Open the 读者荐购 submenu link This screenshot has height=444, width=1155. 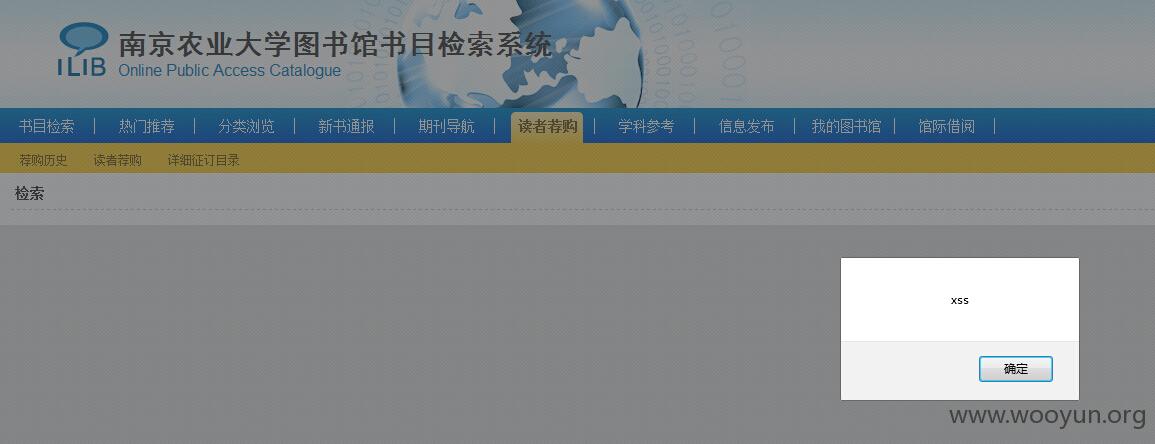pos(118,160)
